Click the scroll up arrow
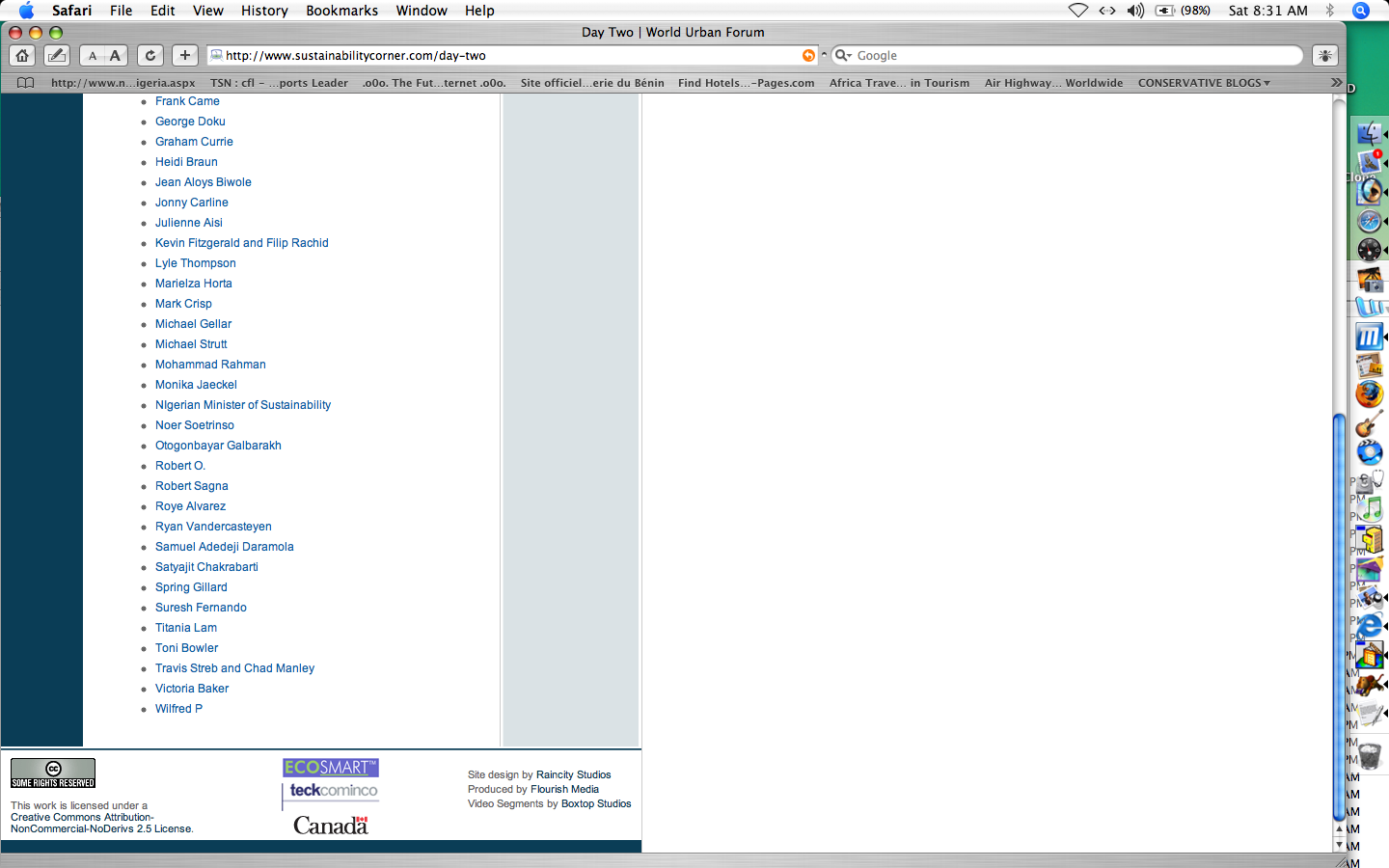Screen dimensions: 1389x868 point(1339,828)
